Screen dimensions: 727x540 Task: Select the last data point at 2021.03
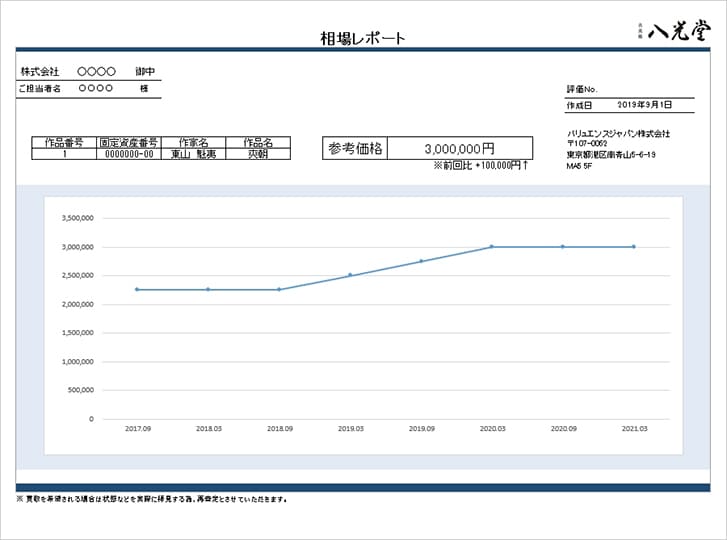(634, 246)
